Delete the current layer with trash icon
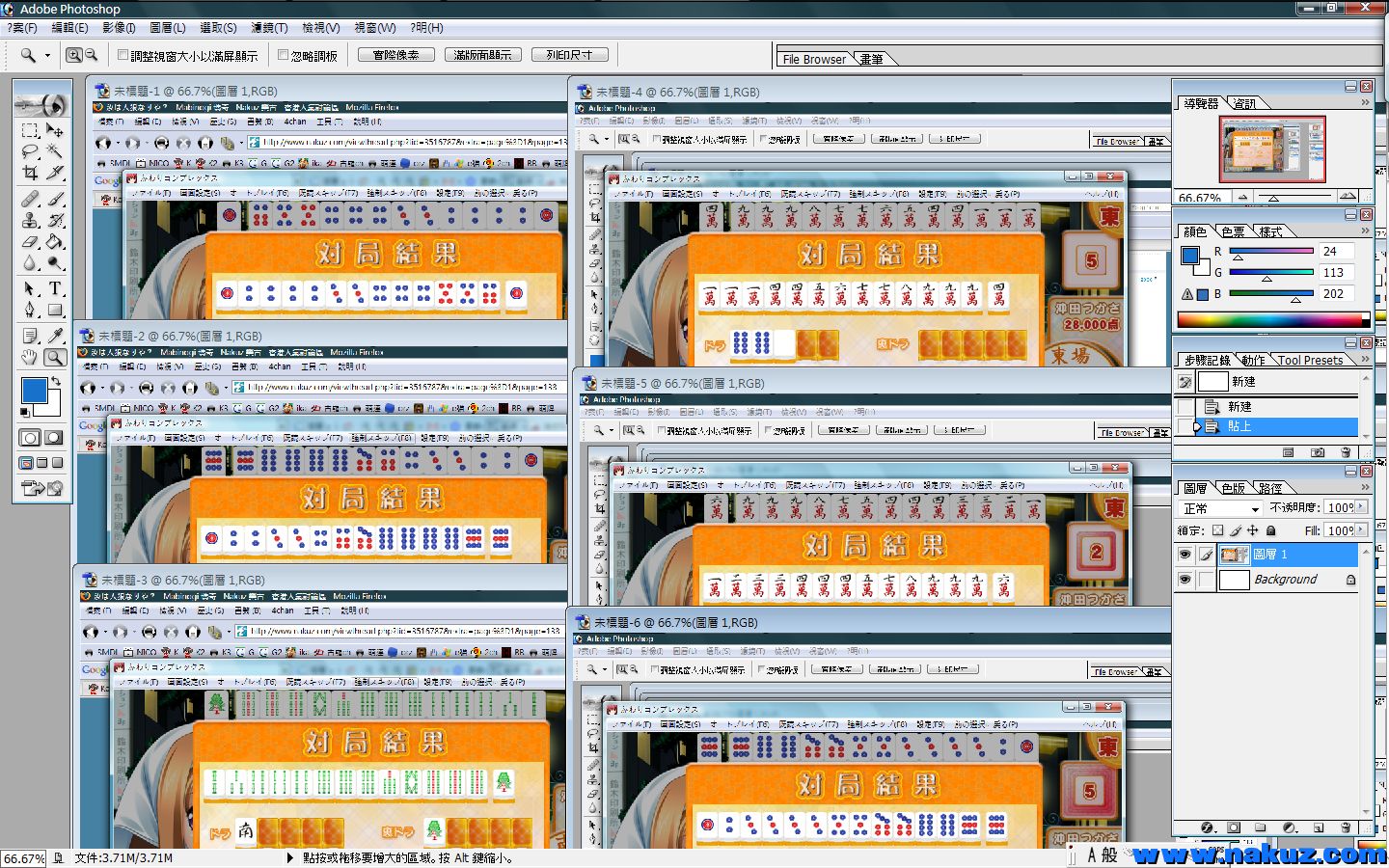Image resolution: width=1389 pixels, height=868 pixels. pyautogui.click(x=1346, y=827)
